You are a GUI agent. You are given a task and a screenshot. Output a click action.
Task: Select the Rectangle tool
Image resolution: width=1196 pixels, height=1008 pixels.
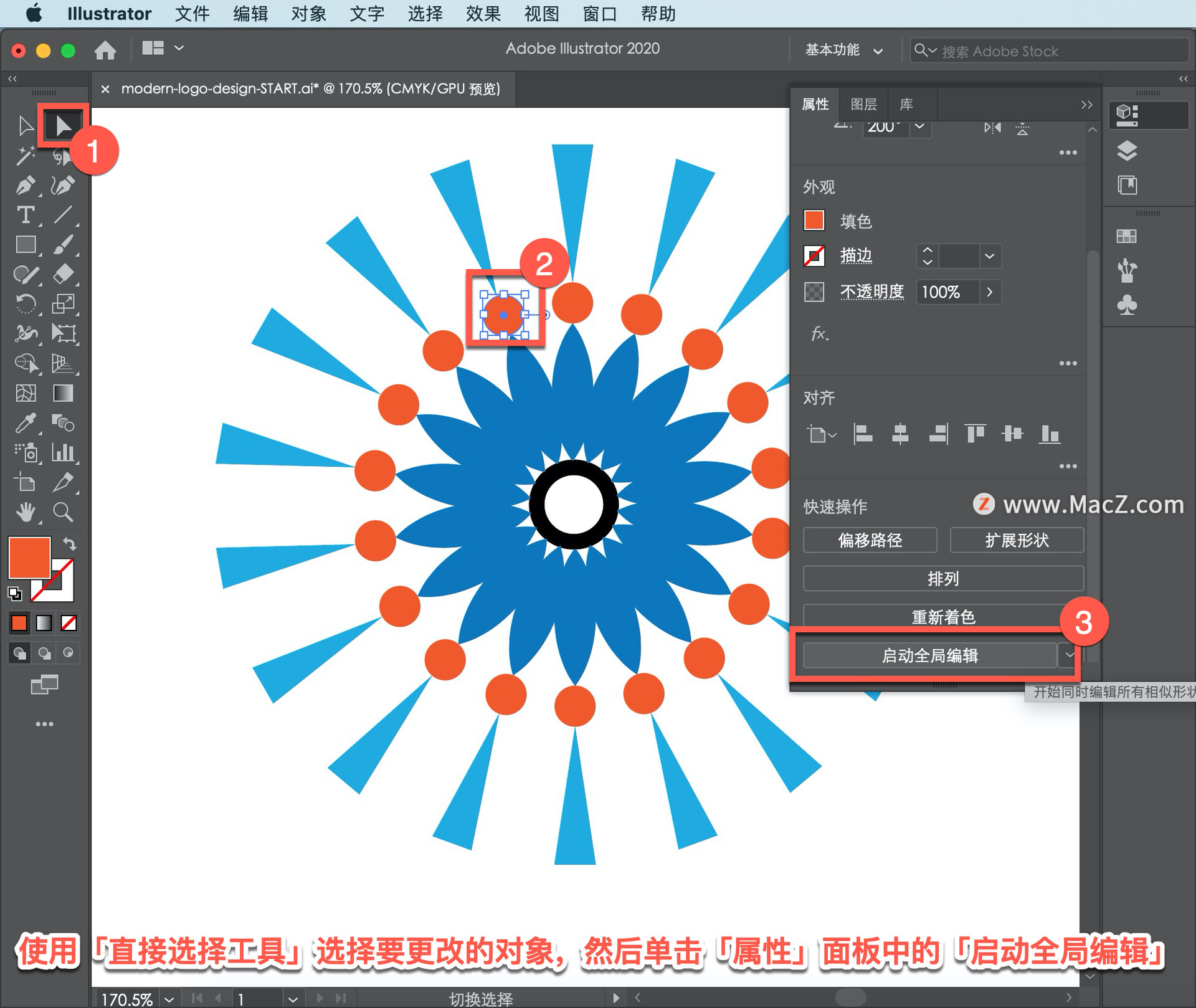26,244
